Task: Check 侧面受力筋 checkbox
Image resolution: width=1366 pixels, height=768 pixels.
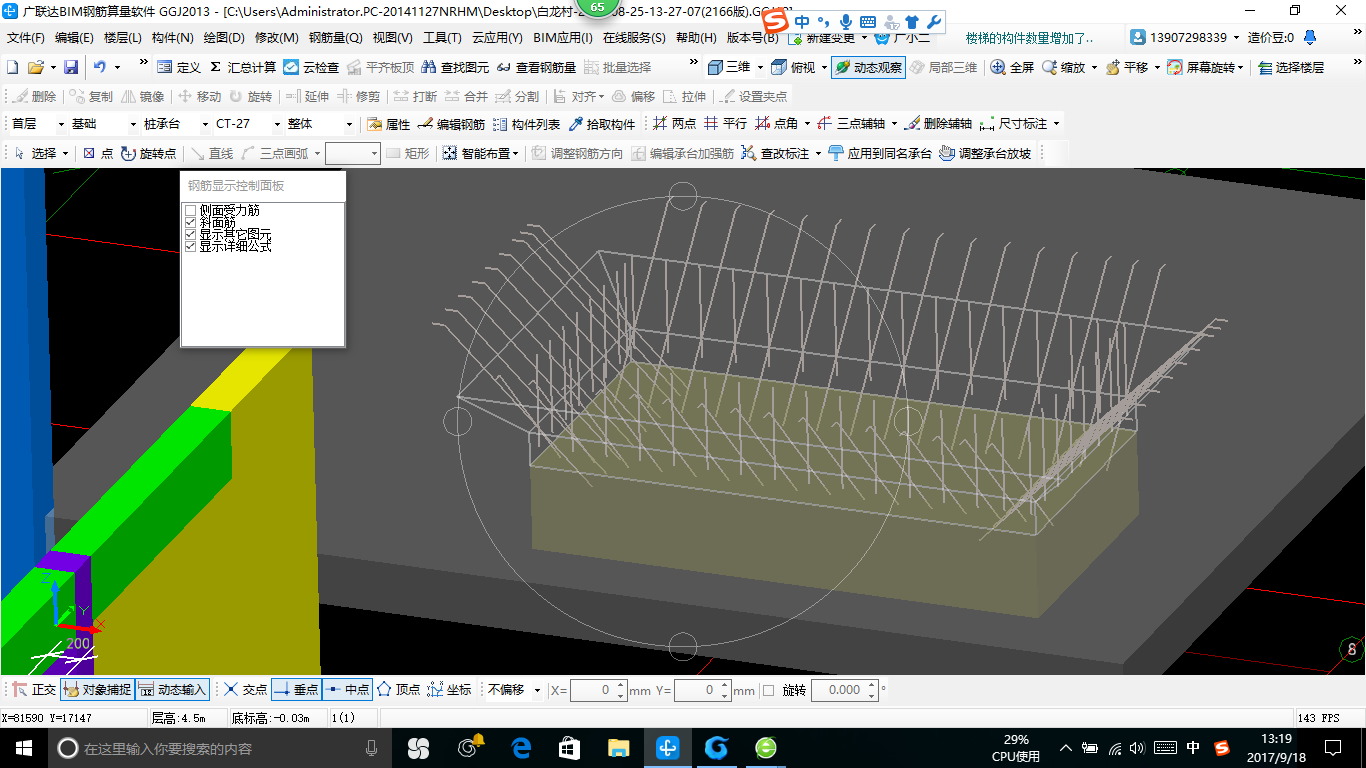Action: tap(190, 211)
